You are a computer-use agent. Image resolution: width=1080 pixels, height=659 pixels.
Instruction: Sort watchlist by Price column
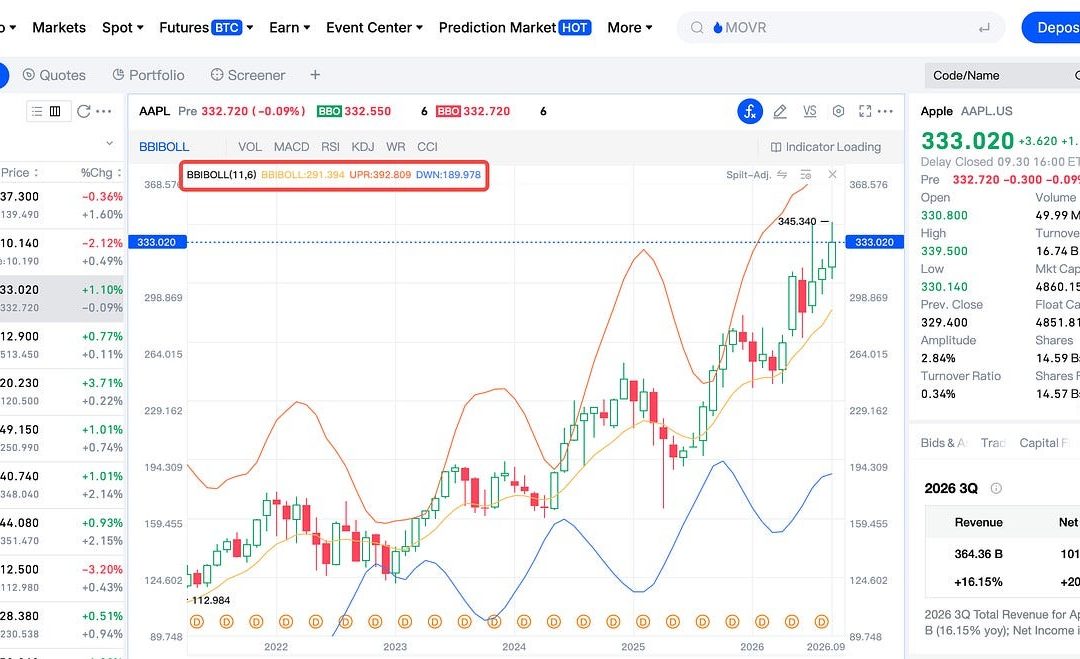coord(19,172)
